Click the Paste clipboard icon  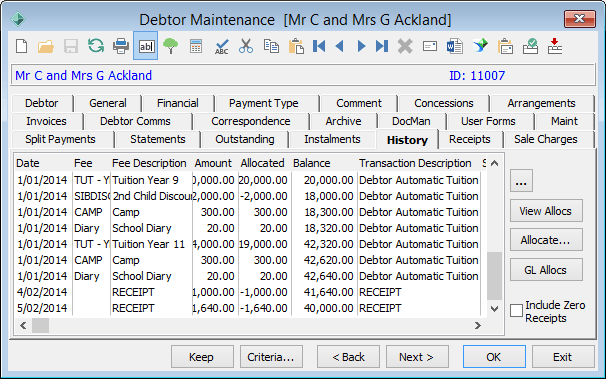click(296, 46)
